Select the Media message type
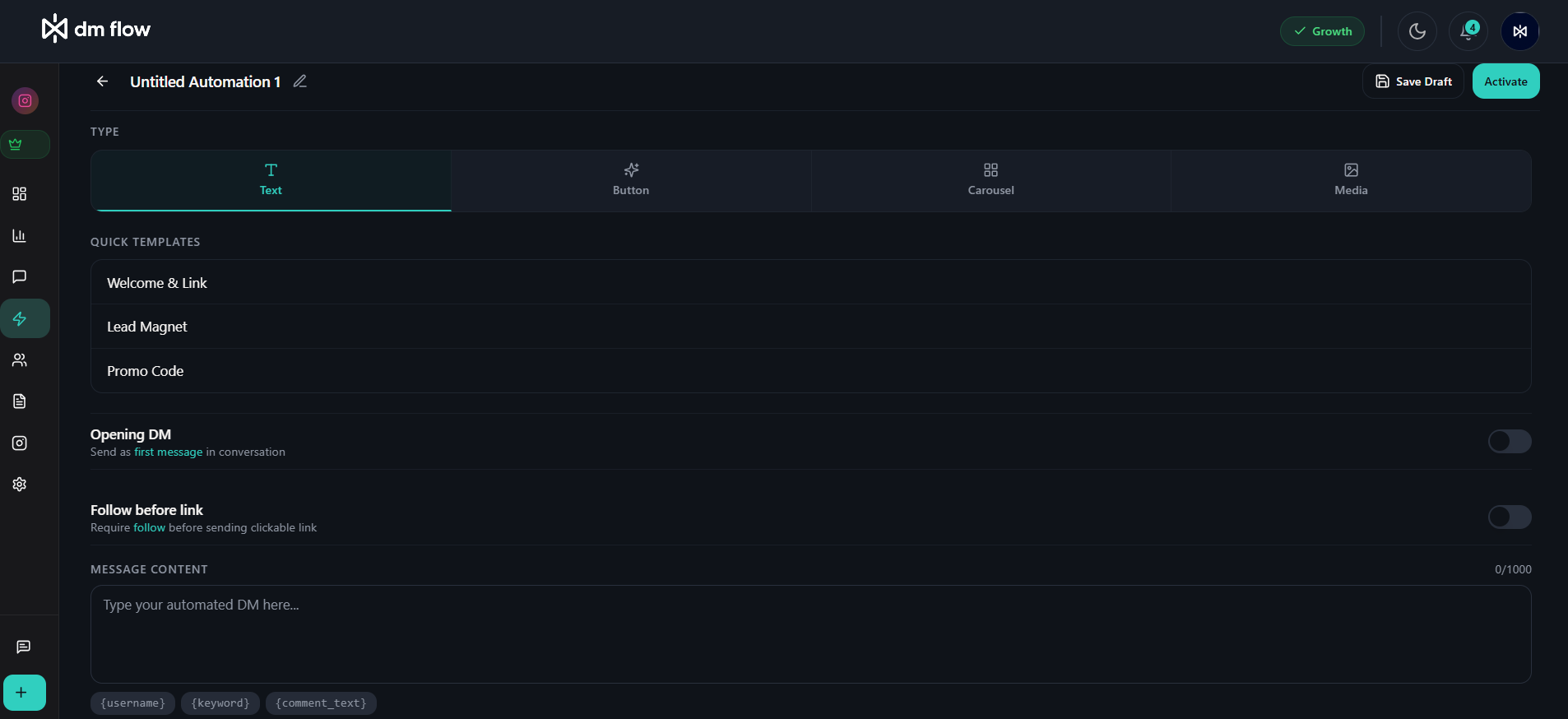Screen dimensions: 1568x719 [x=1350, y=180]
